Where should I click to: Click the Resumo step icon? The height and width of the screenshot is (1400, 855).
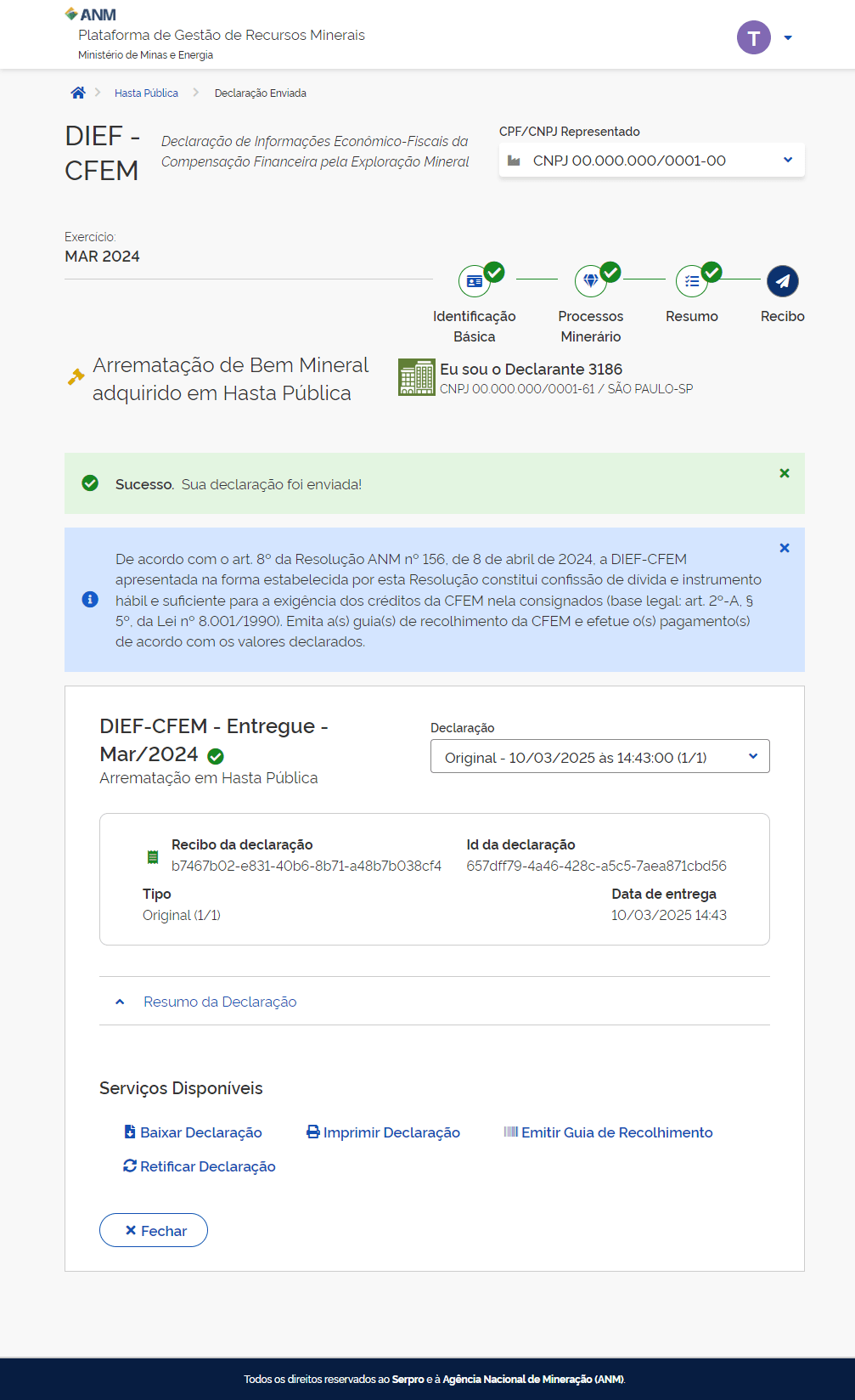tap(692, 281)
